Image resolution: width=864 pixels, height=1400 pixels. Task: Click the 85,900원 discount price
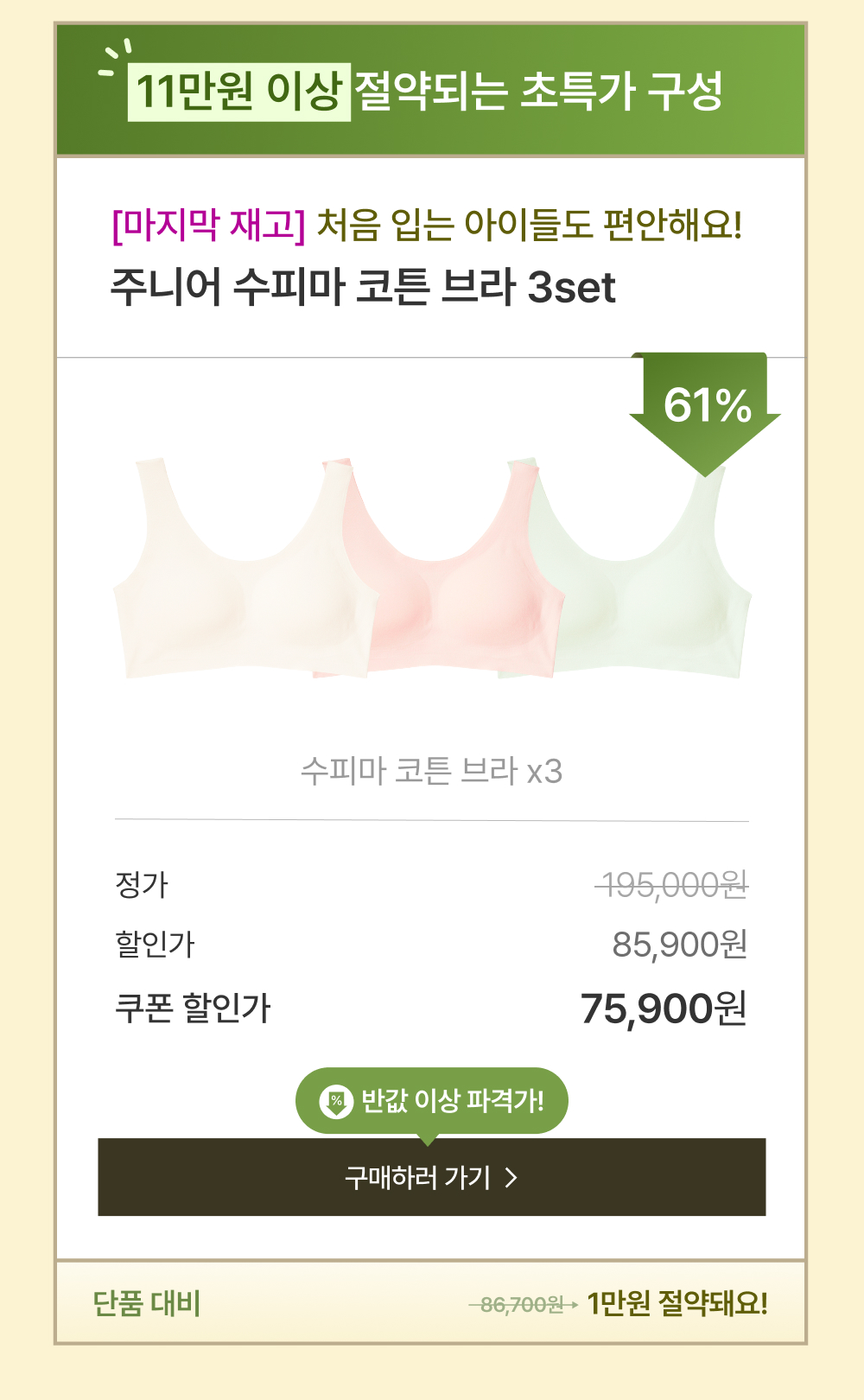tap(679, 945)
